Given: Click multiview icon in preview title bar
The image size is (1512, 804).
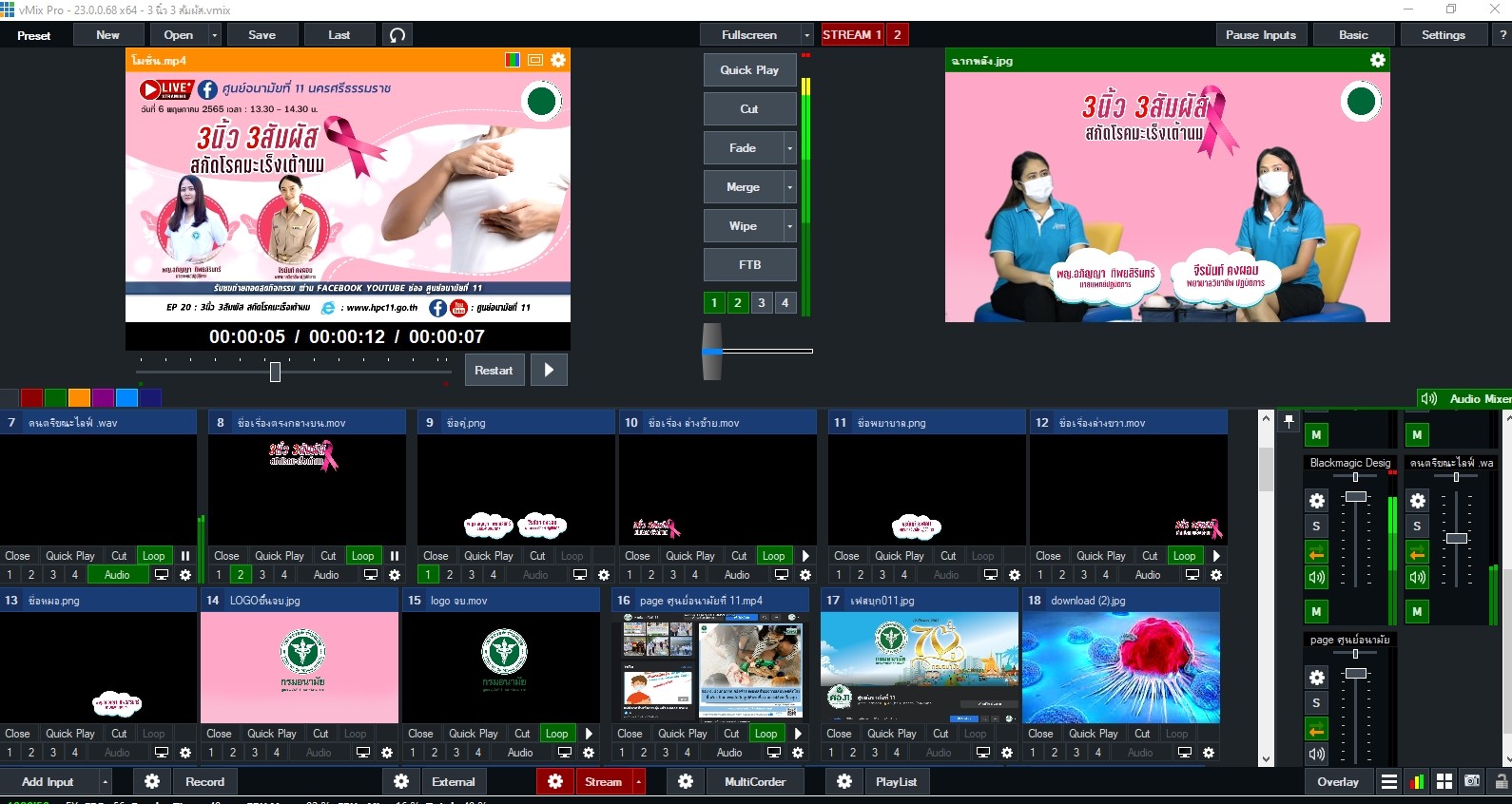Looking at the screenshot, I should click(x=535, y=60).
